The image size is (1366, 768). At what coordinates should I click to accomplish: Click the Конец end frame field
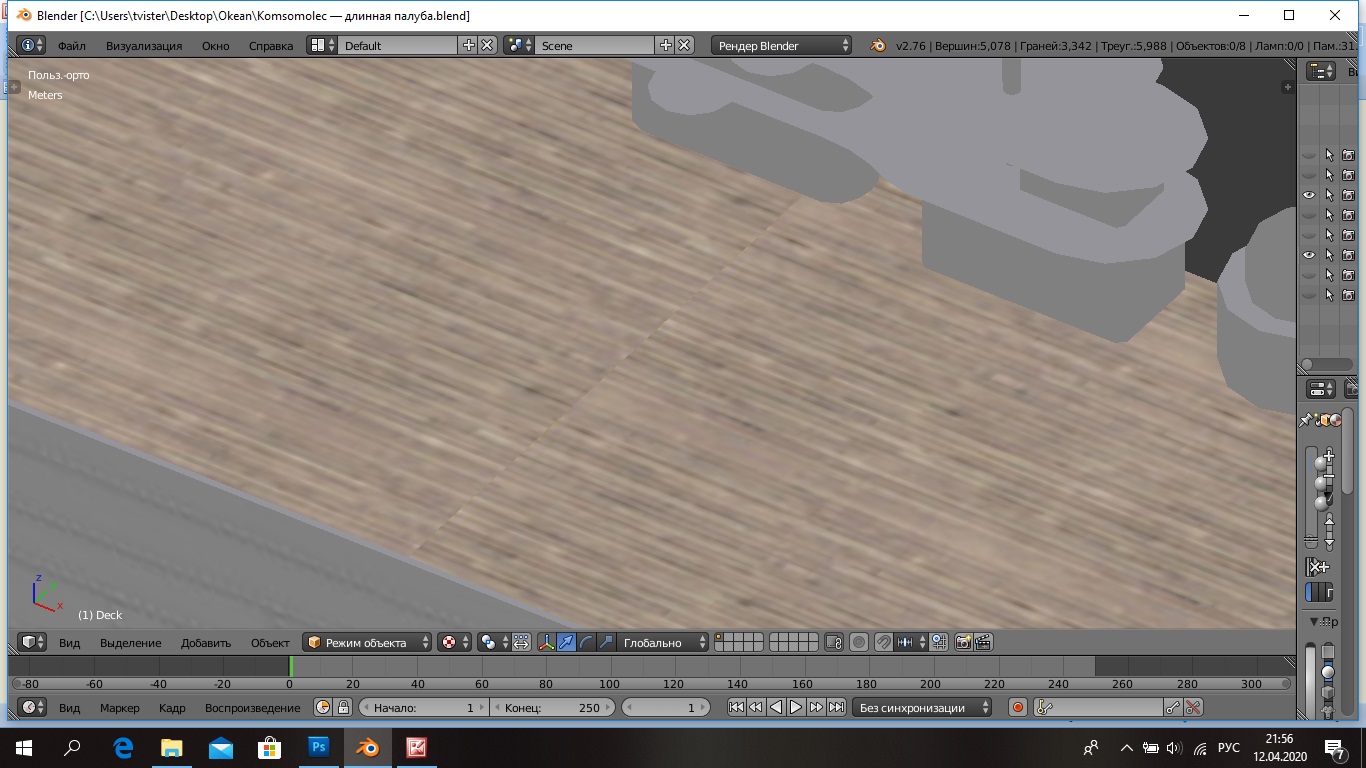point(552,707)
